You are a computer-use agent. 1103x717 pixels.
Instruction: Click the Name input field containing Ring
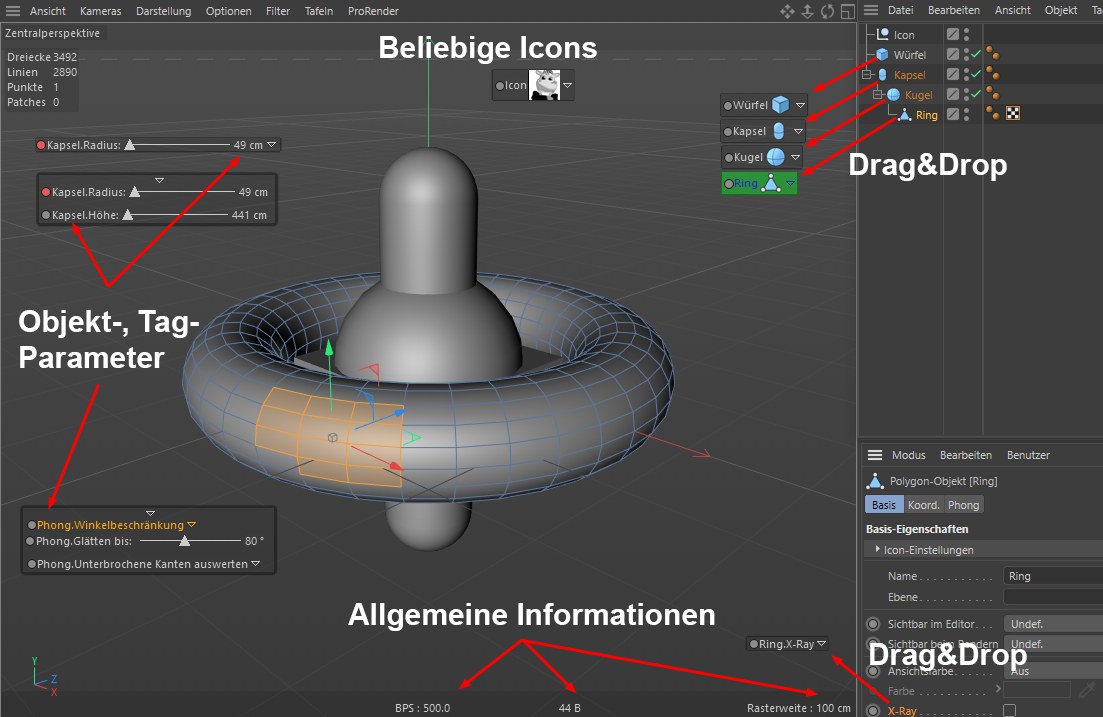click(x=1052, y=576)
